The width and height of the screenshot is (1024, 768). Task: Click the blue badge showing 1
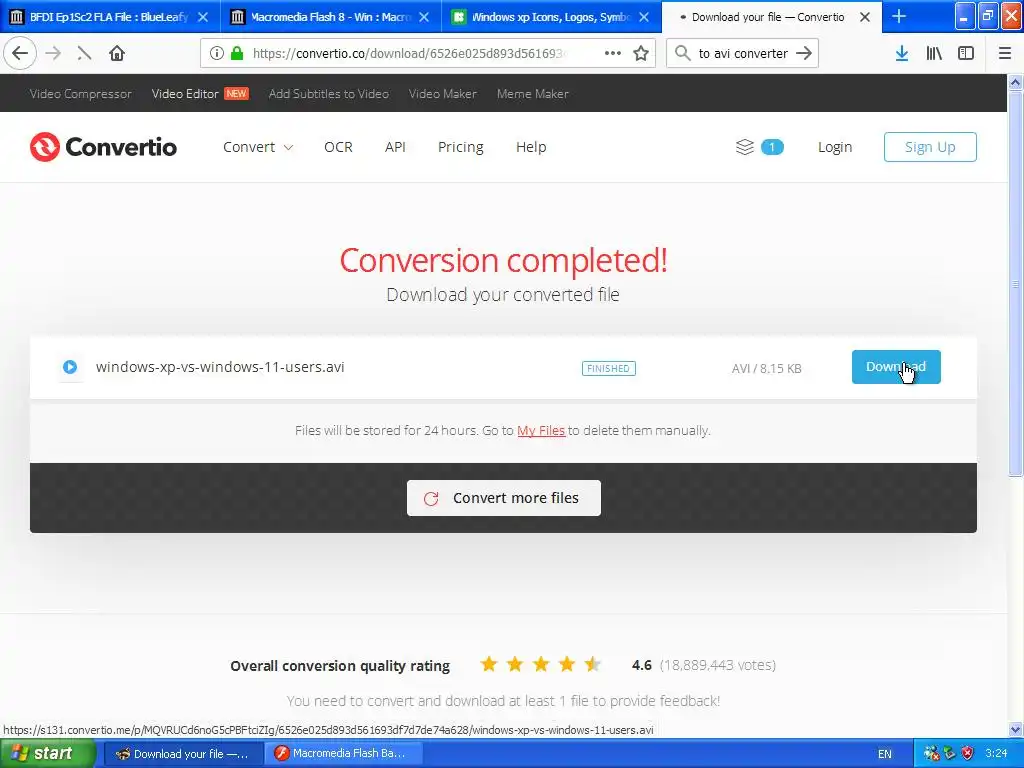point(772,147)
